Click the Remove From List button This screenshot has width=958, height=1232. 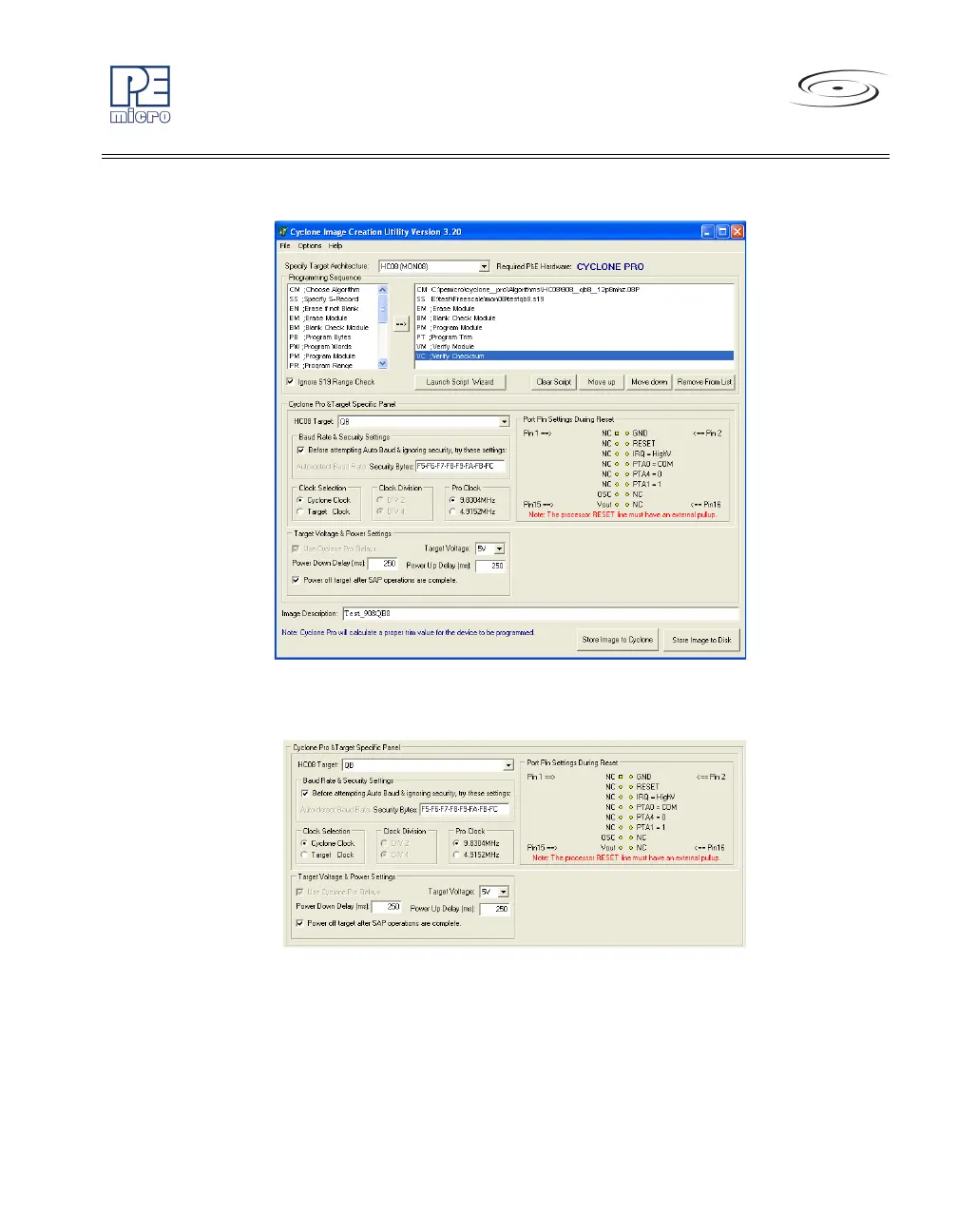pyautogui.click(x=704, y=382)
